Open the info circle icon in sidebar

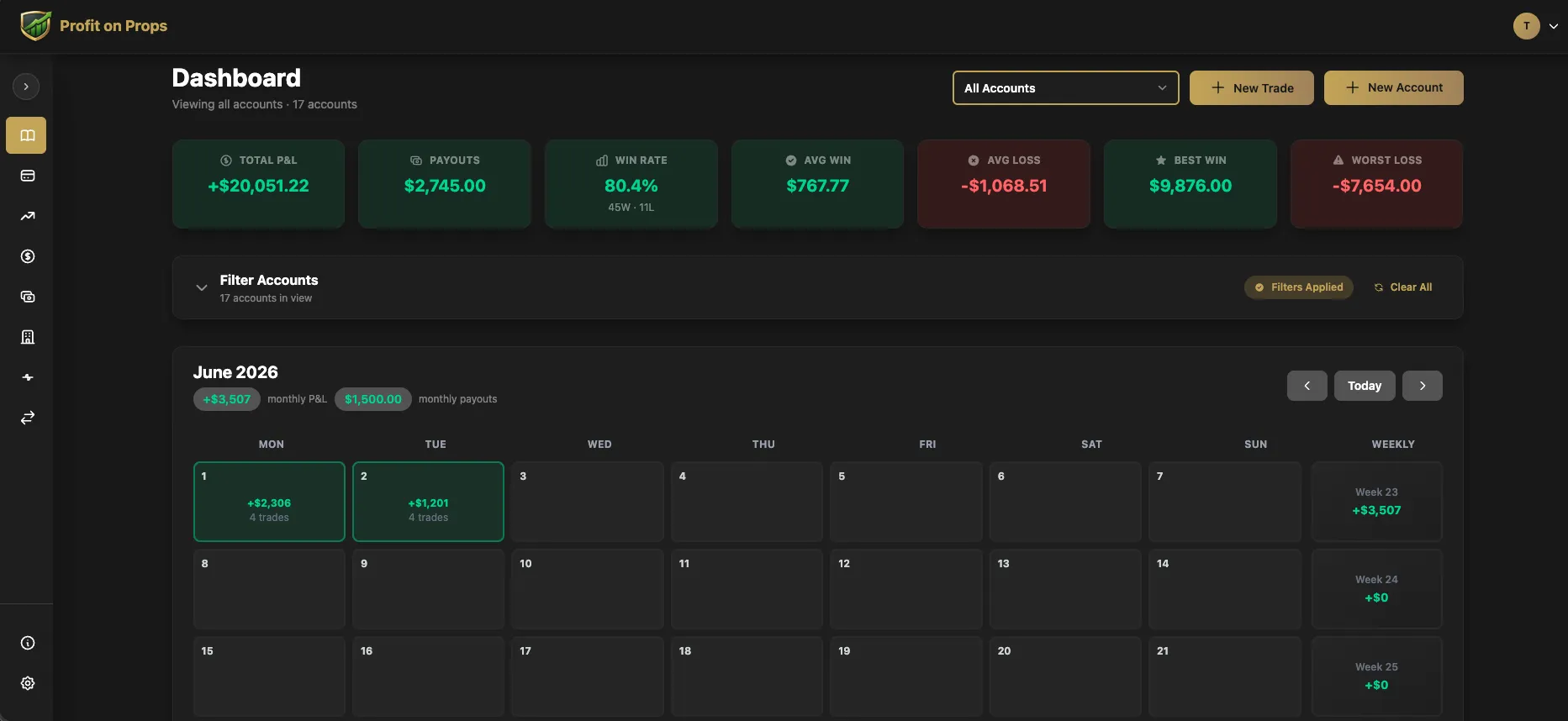[28, 643]
